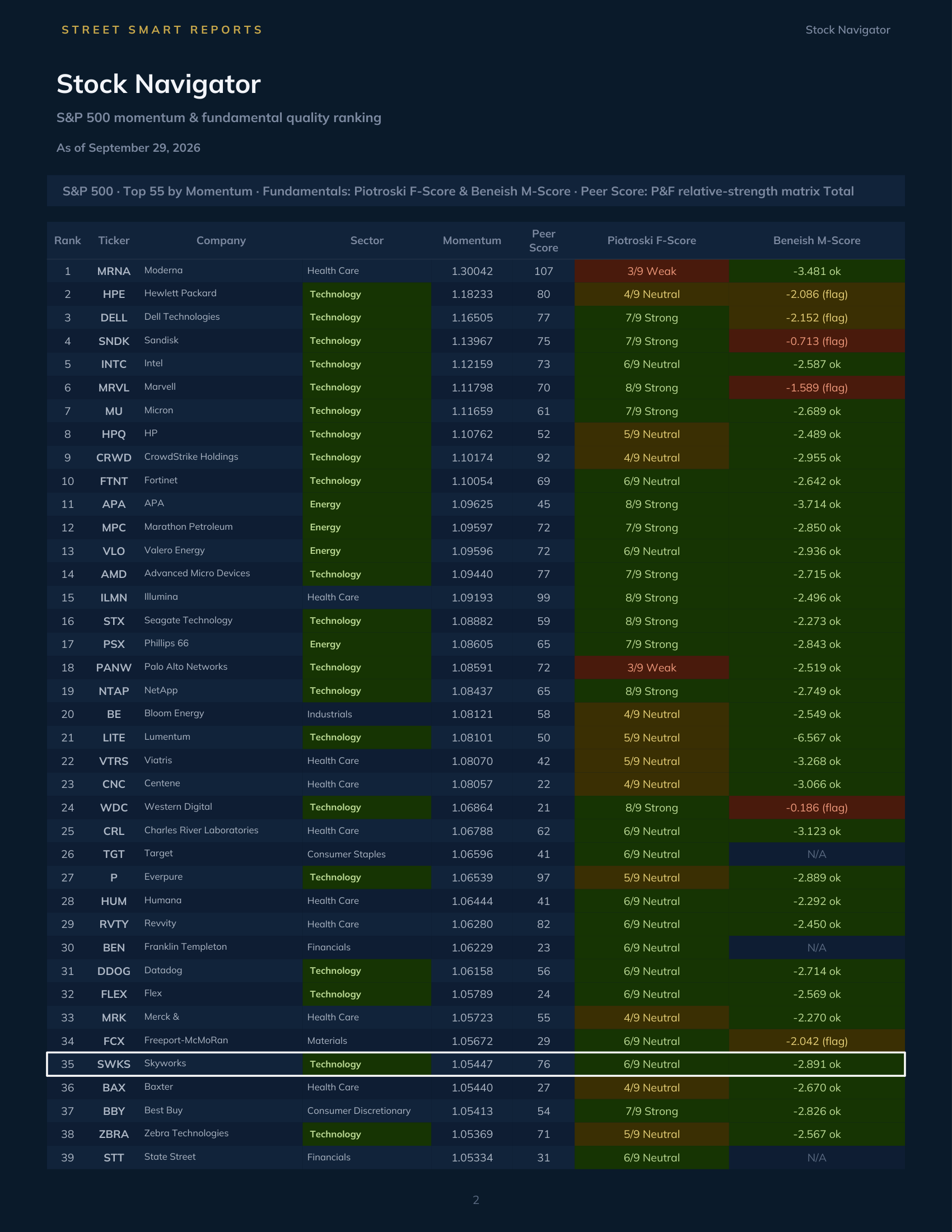This screenshot has width=952, height=1232.
Task: Click "Freeport-McMoRan" company name
Action: [x=186, y=1040]
